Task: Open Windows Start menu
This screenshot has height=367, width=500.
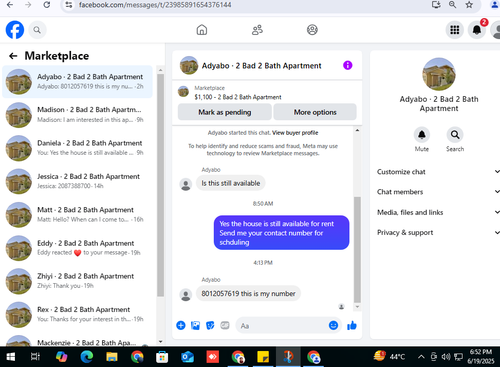Action: coord(11,357)
